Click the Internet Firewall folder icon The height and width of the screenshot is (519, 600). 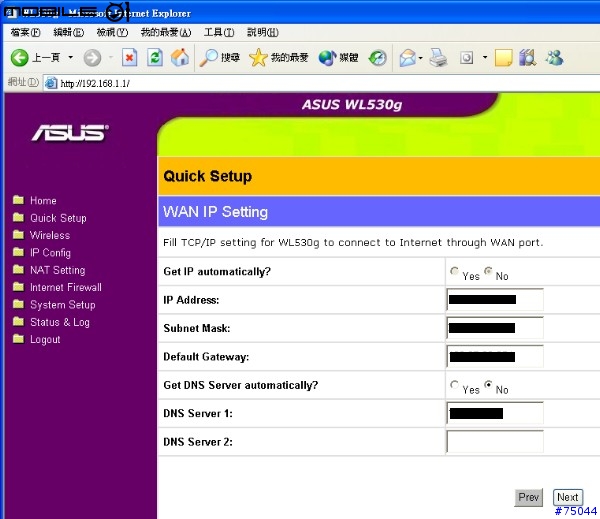coord(18,287)
